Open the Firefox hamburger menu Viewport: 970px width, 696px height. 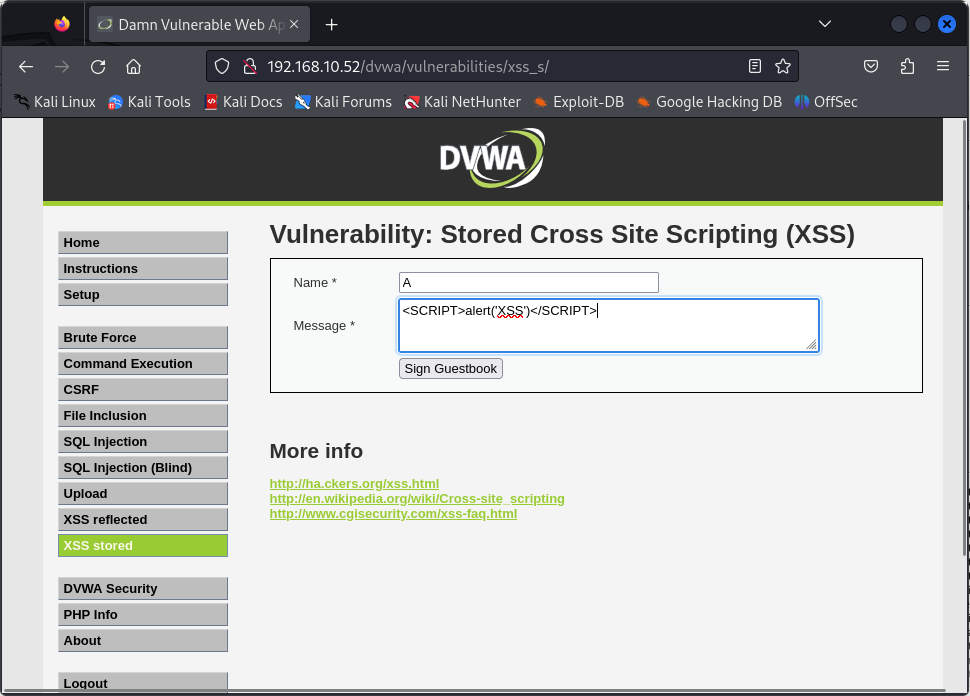pos(943,66)
